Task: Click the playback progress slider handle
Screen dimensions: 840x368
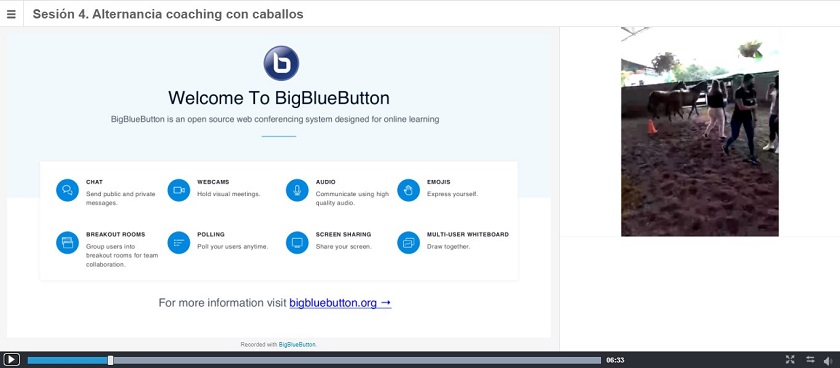Action: point(110,361)
